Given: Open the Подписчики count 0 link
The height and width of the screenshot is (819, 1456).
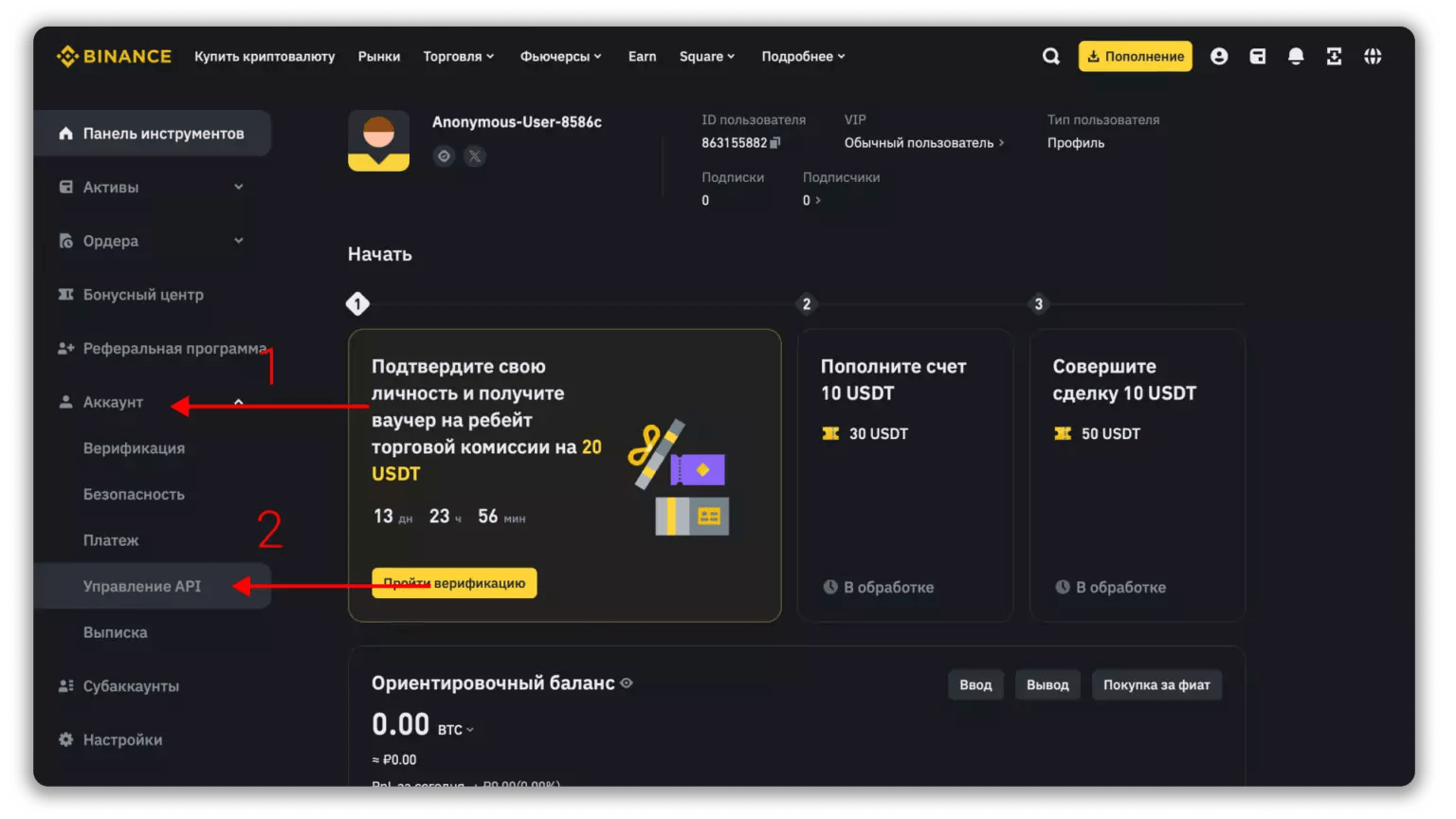Looking at the screenshot, I should pos(811,200).
